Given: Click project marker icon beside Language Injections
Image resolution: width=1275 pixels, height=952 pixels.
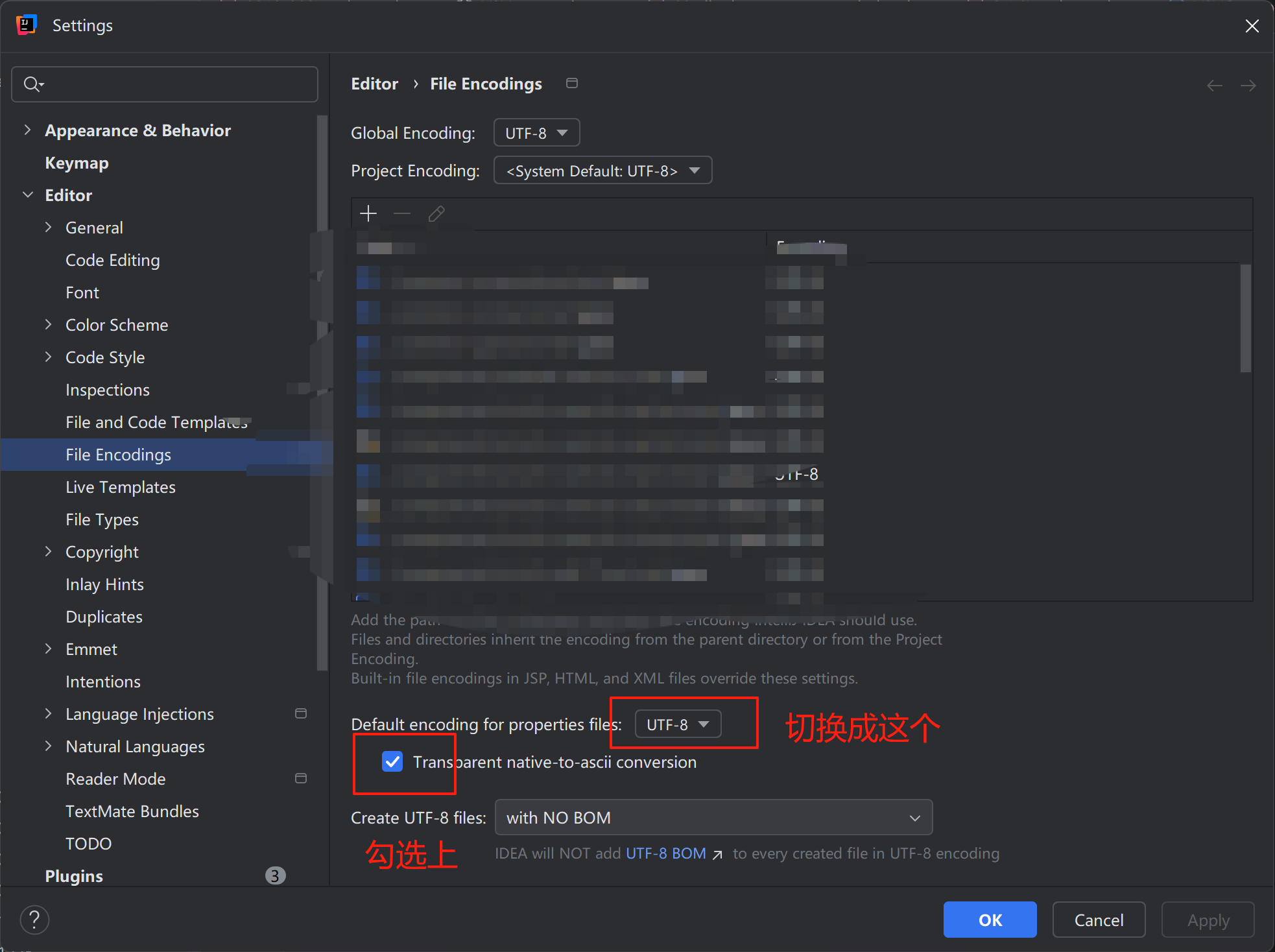Looking at the screenshot, I should tap(301, 713).
